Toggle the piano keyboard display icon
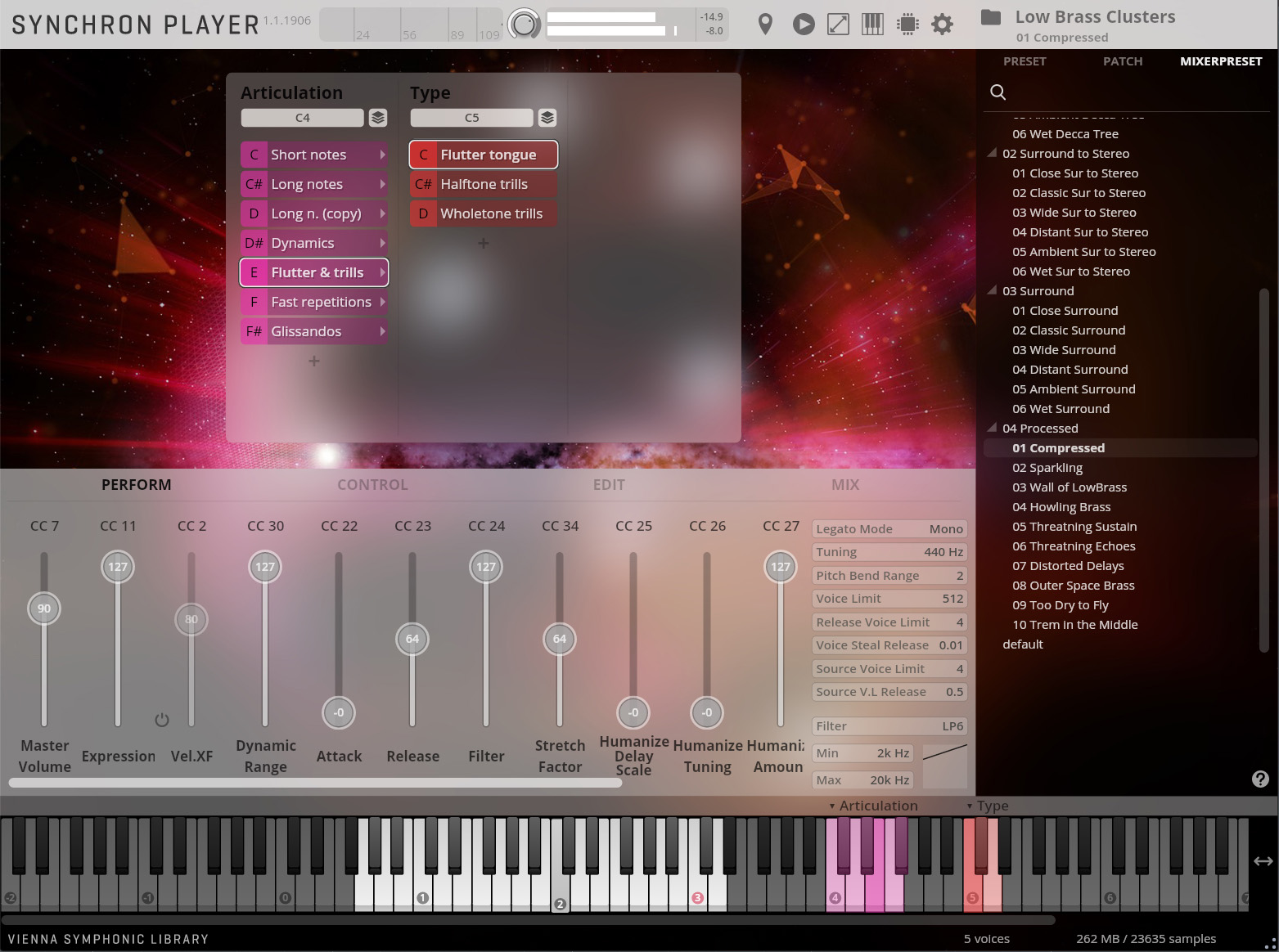The height and width of the screenshot is (952, 1279). [x=872, y=25]
